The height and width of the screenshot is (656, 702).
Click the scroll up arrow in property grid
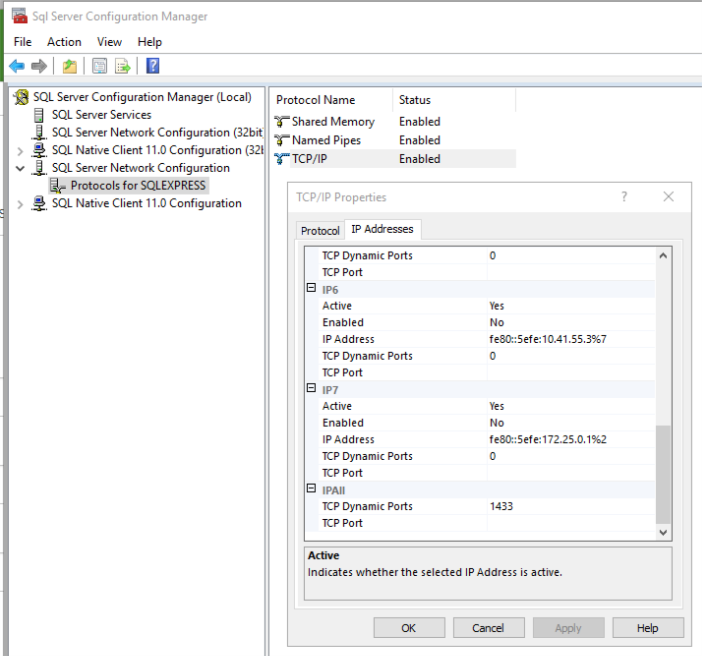663,256
